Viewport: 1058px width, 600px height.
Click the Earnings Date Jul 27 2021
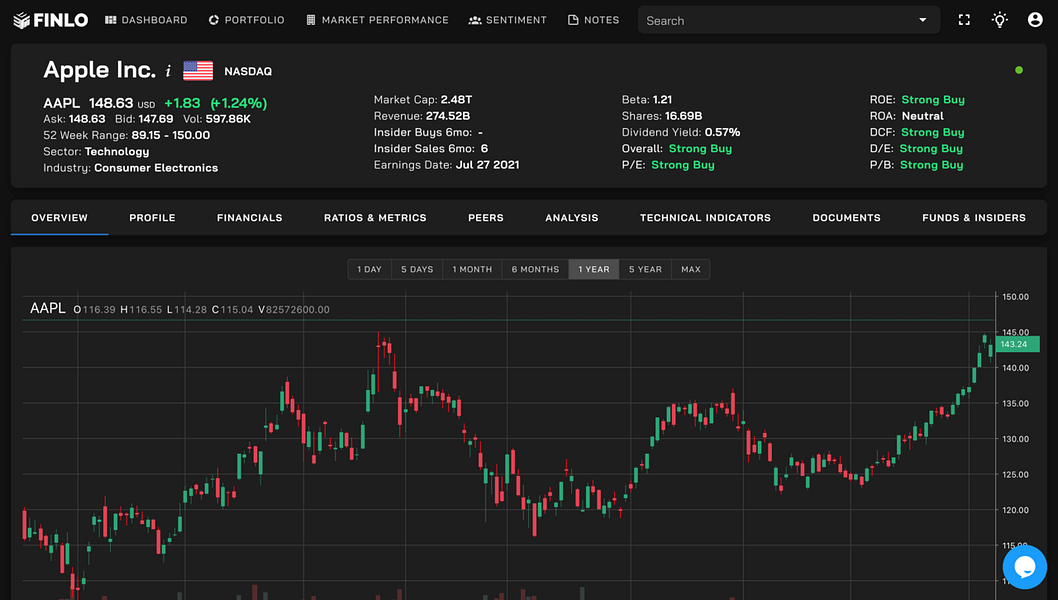click(x=487, y=165)
